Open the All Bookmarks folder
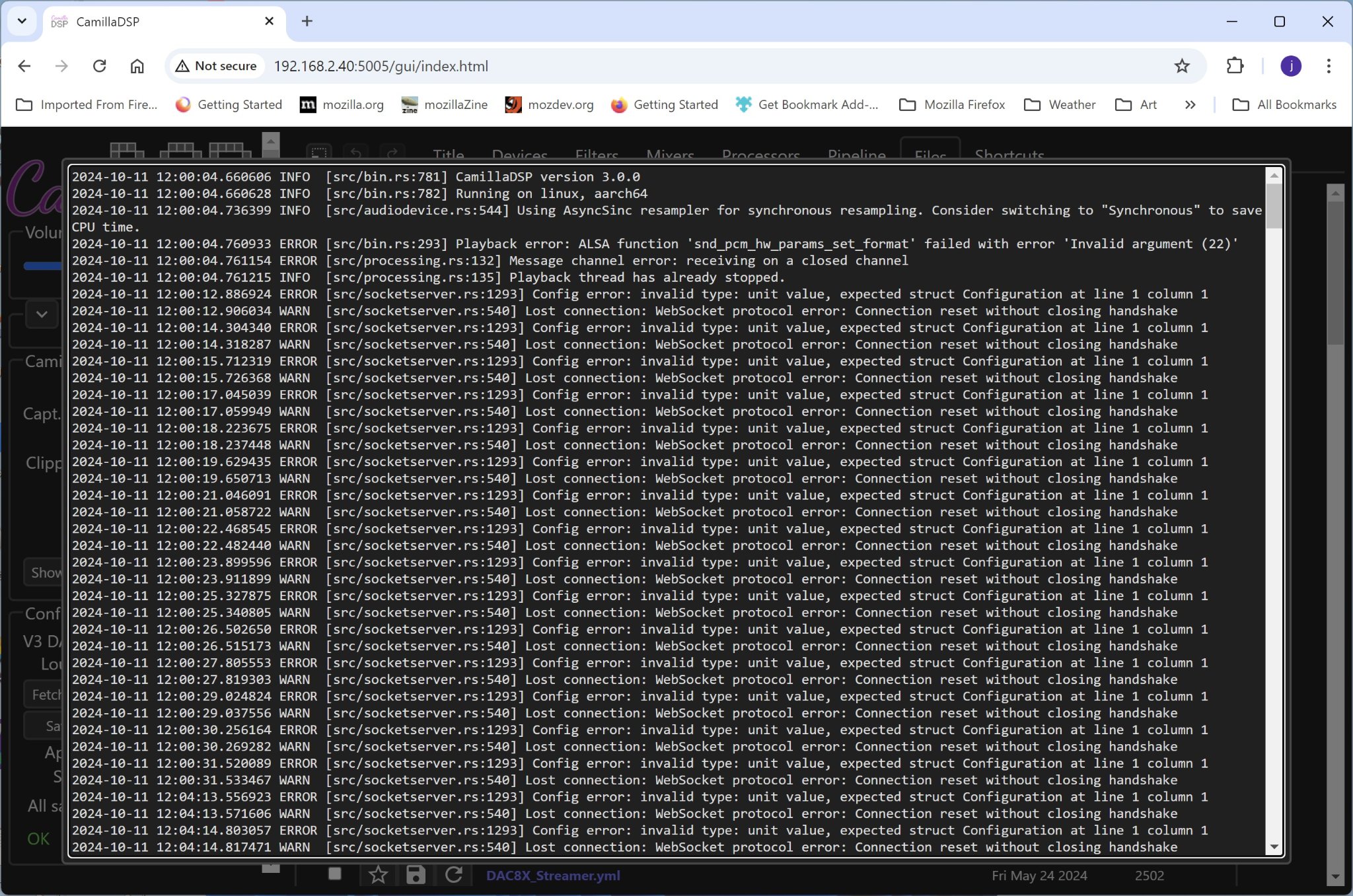The height and width of the screenshot is (896, 1353). (1285, 104)
